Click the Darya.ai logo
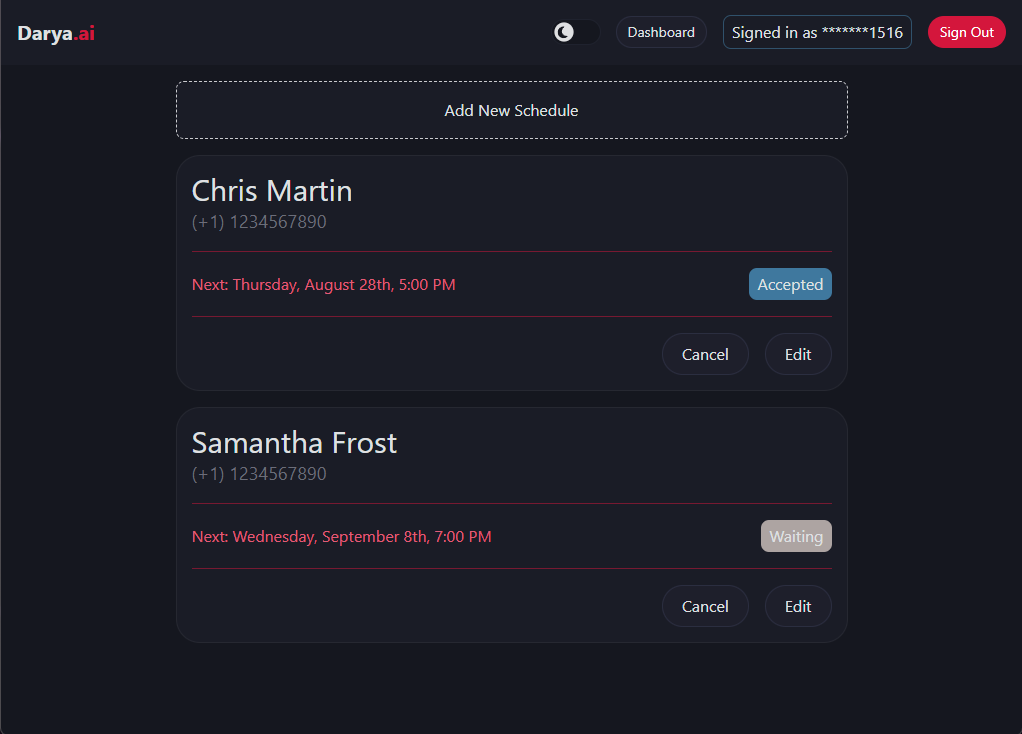 pos(56,33)
